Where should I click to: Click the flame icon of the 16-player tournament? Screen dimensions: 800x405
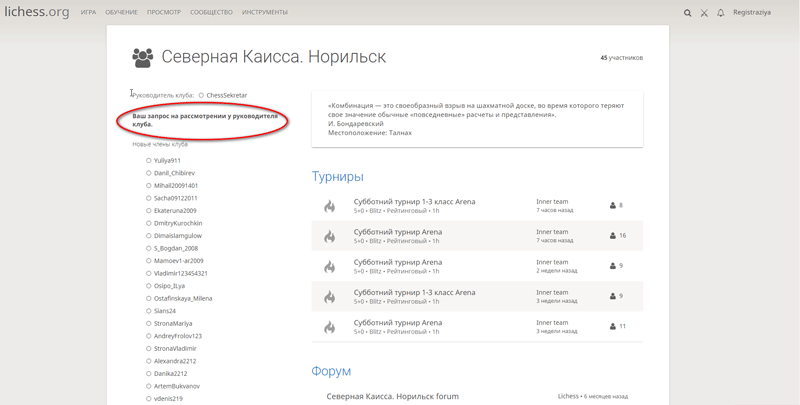(330, 236)
